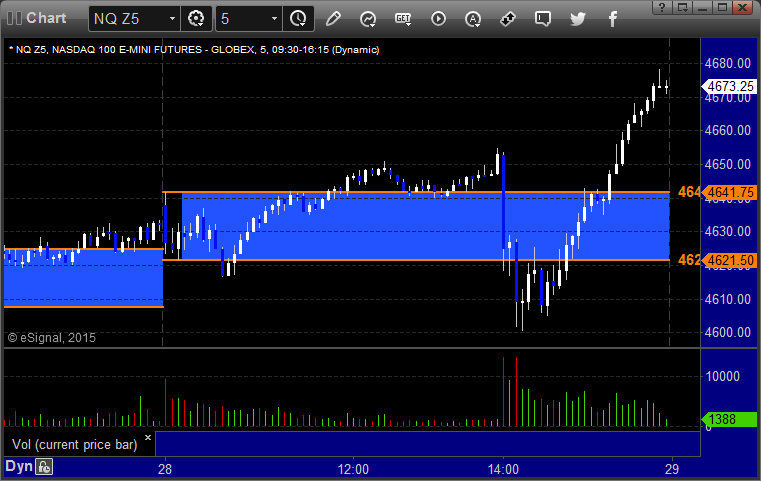Viewport: 761px width, 481px height.
Task: Select the pencil drawing tool
Action: (333, 19)
